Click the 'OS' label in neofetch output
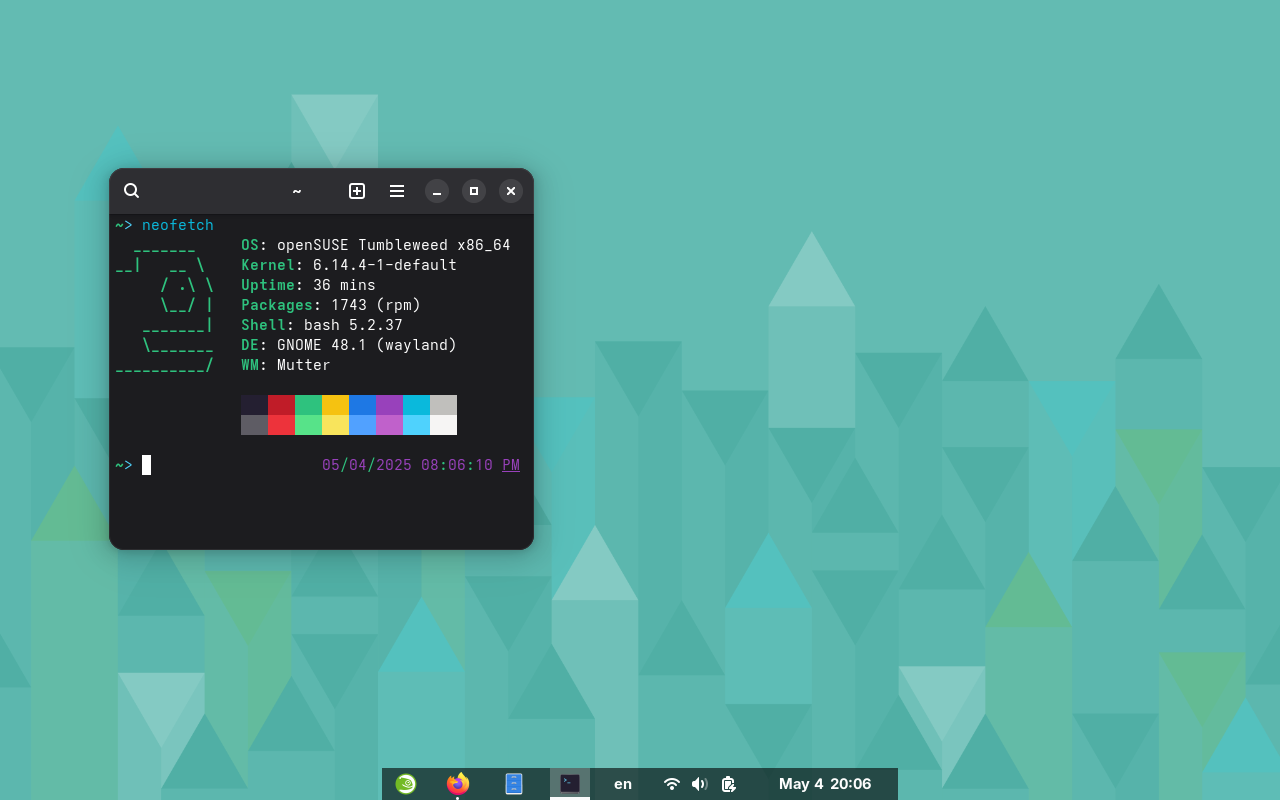 tap(250, 245)
